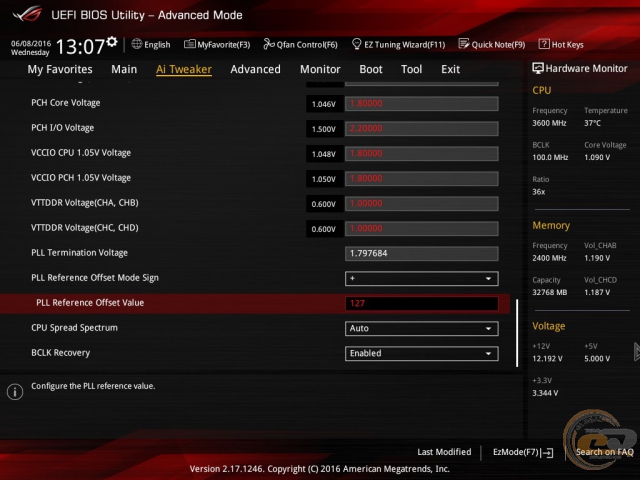Click the info circle icon
This screenshot has height=480, width=640.
coord(15,392)
